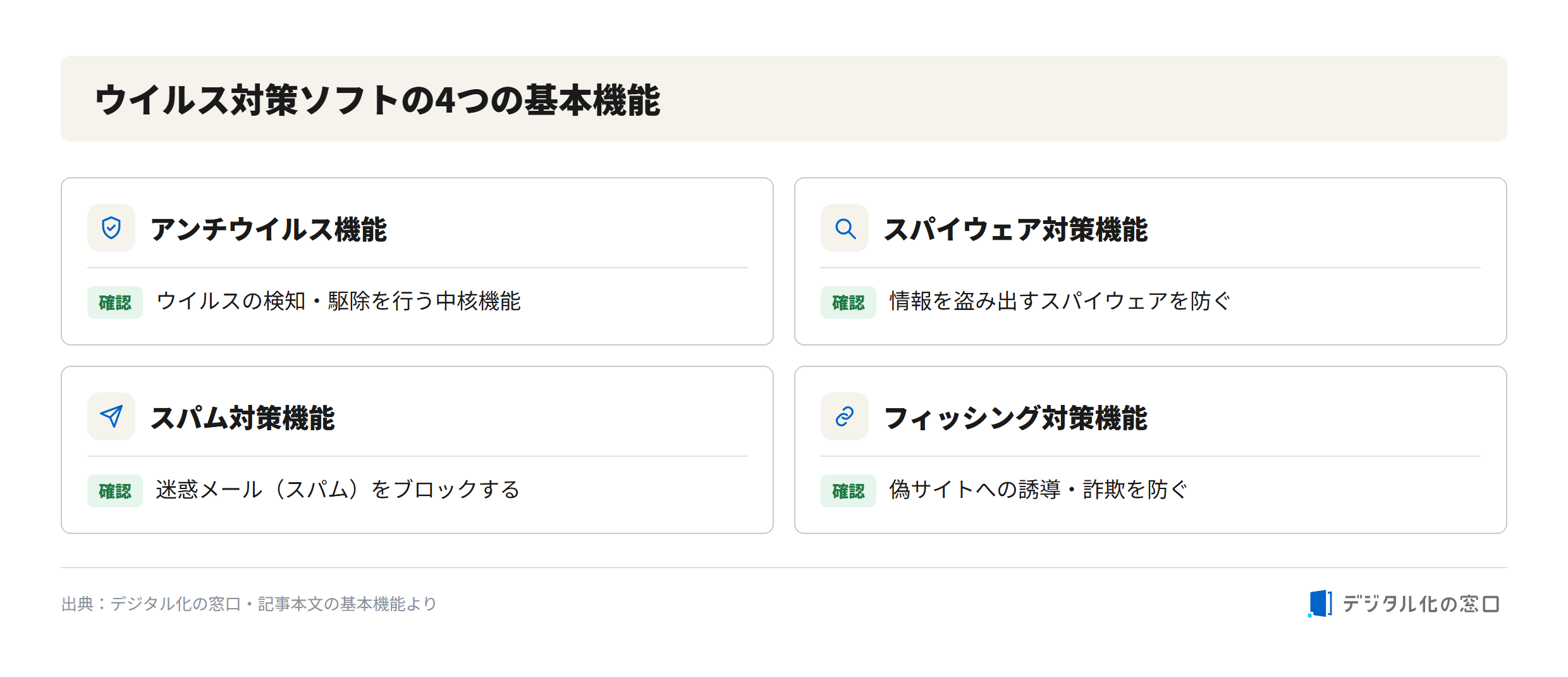Select the スパイウェア対策機能 heading

pos(1016,229)
